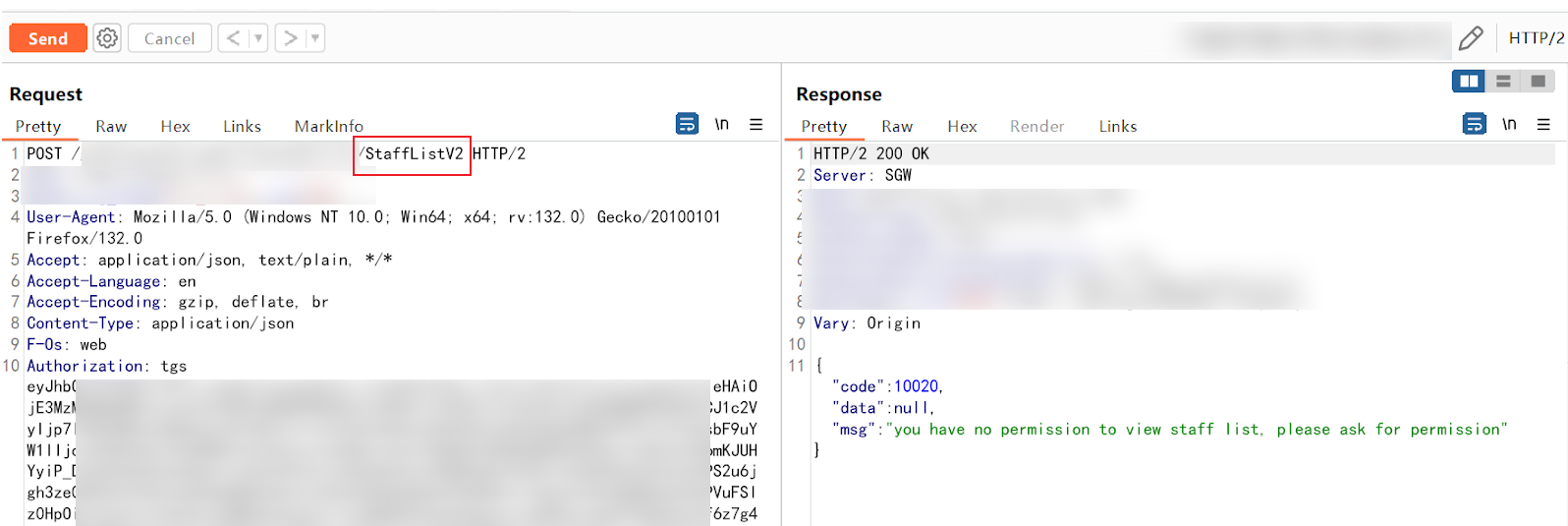Click the orange Send button
This screenshot has width=1568, height=526.
tap(47, 38)
